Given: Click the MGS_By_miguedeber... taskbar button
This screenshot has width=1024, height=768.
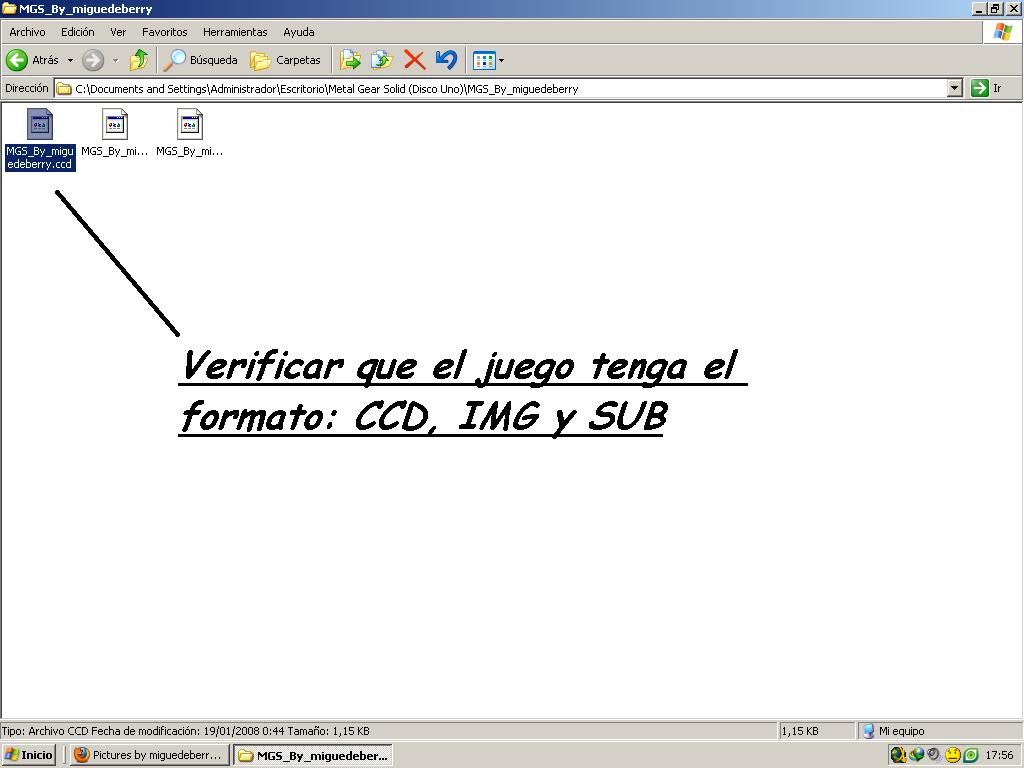Looking at the screenshot, I should coord(313,755).
